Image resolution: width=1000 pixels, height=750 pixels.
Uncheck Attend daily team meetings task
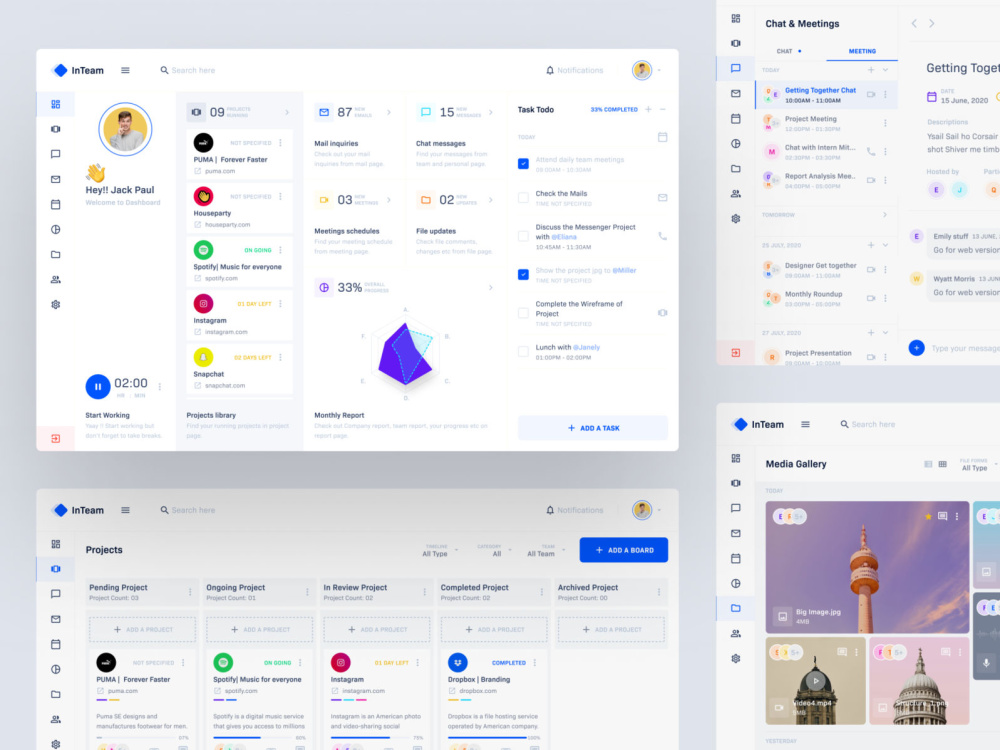click(524, 164)
